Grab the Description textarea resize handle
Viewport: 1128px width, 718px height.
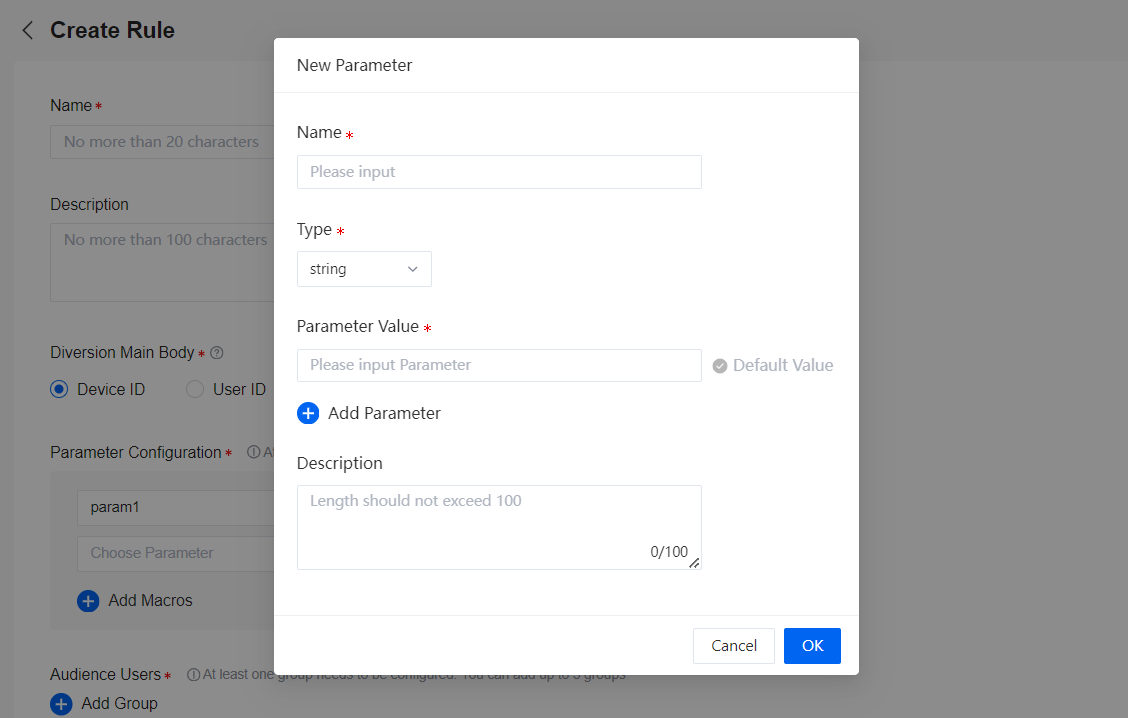(694, 563)
